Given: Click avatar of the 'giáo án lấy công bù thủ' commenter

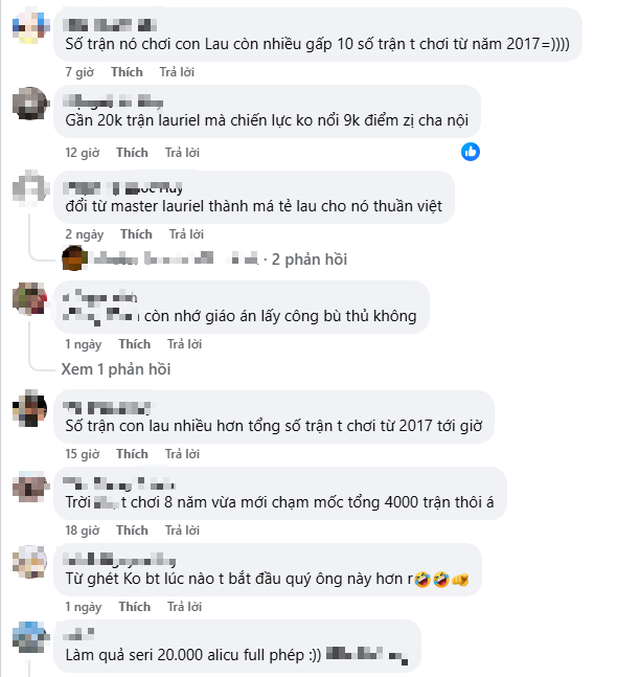Looking at the screenshot, I should coord(29,298).
